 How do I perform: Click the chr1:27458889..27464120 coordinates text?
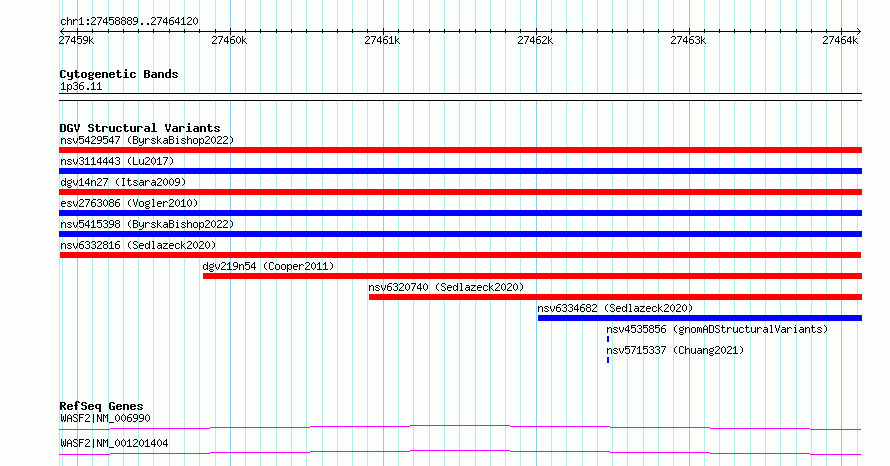(x=129, y=22)
